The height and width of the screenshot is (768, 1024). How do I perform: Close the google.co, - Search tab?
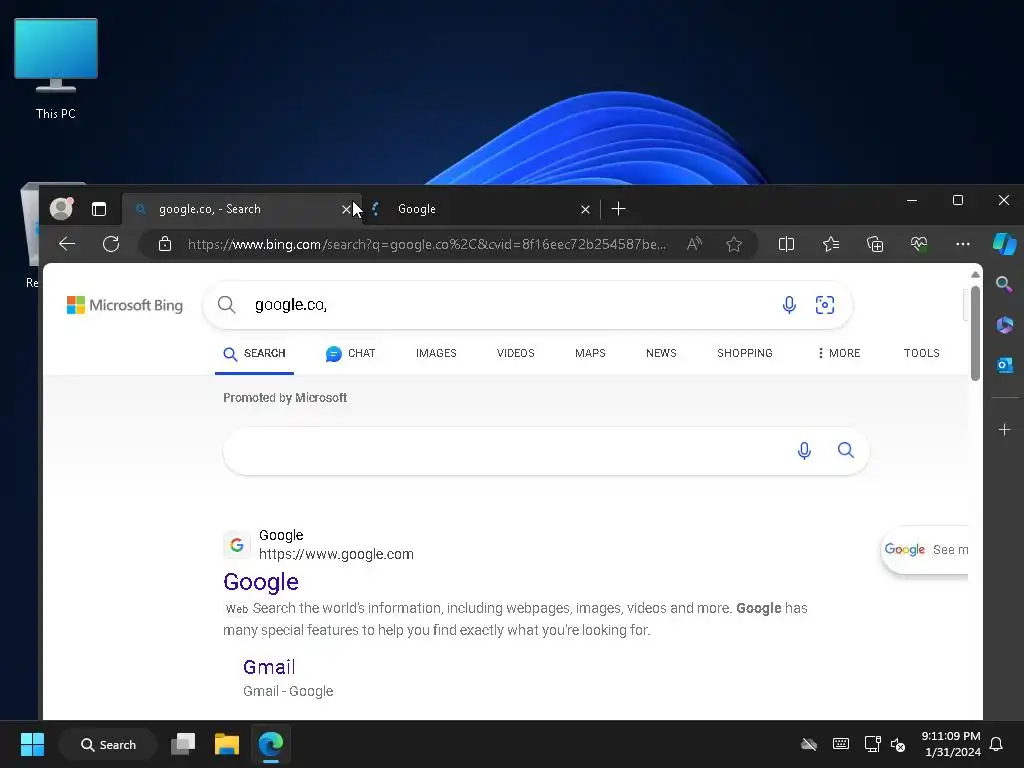346,210
